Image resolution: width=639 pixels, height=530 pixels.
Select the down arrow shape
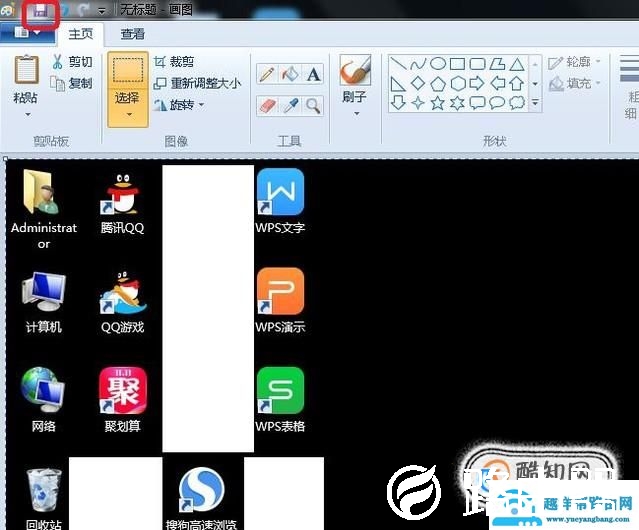pyautogui.click(x=398, y=103)
